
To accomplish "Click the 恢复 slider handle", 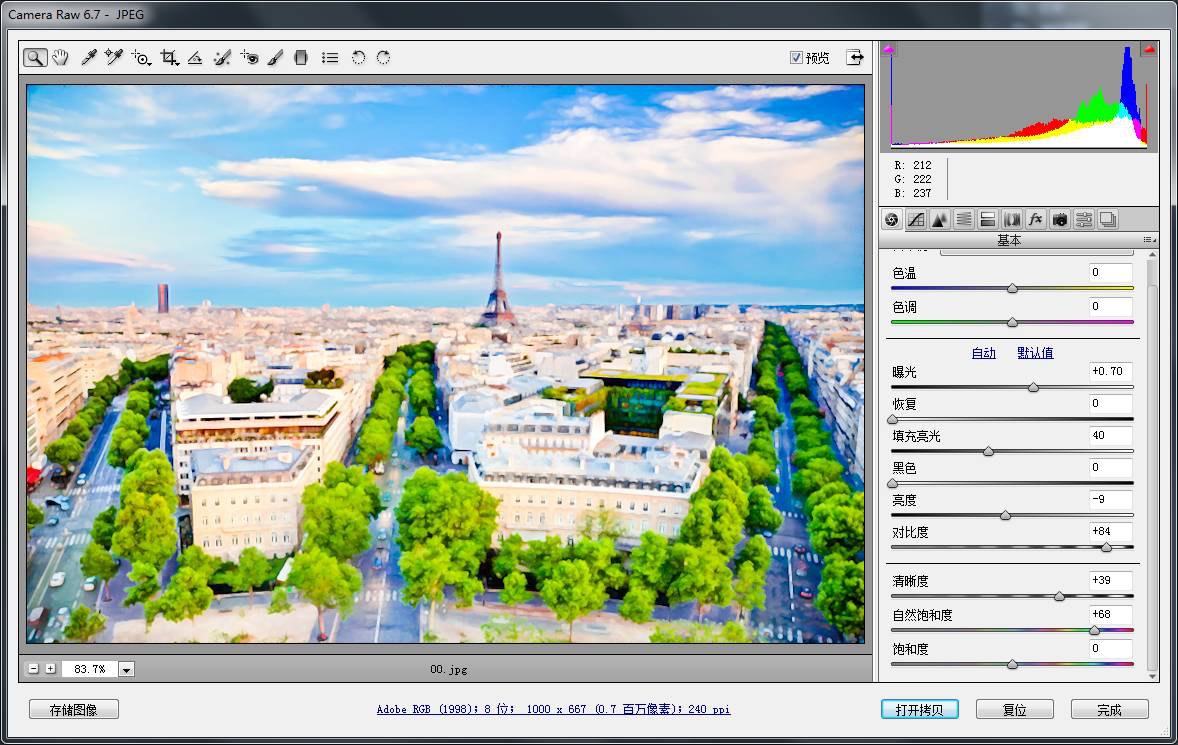I will 893,420.
